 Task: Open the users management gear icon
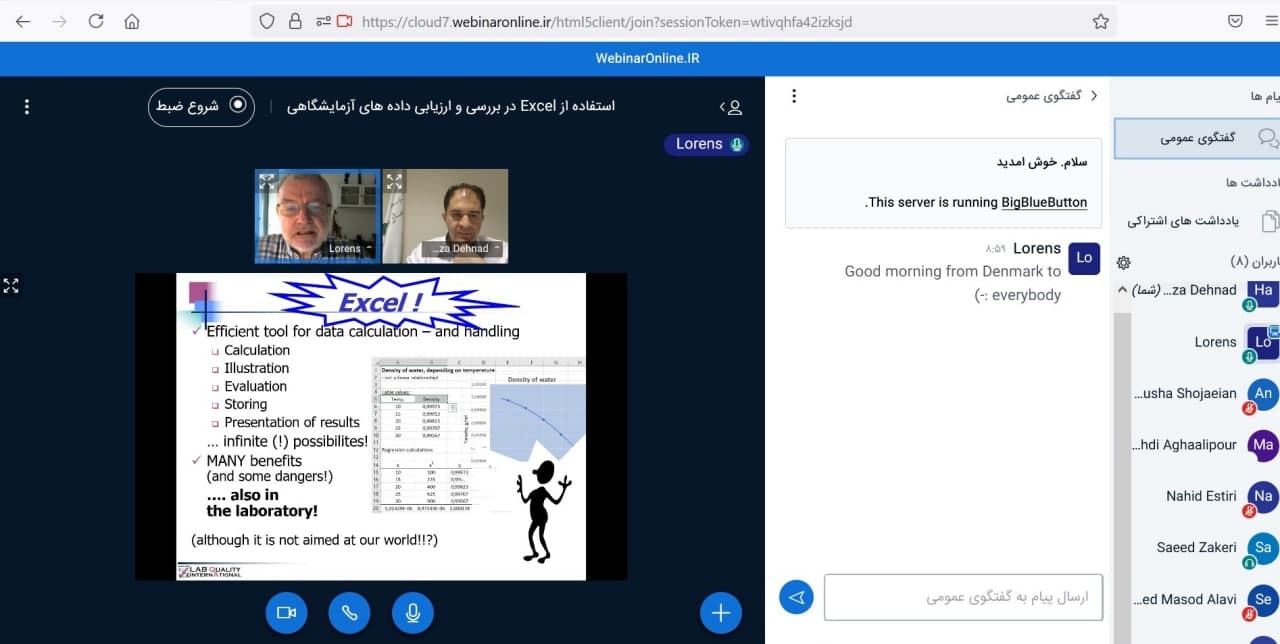1123,262
